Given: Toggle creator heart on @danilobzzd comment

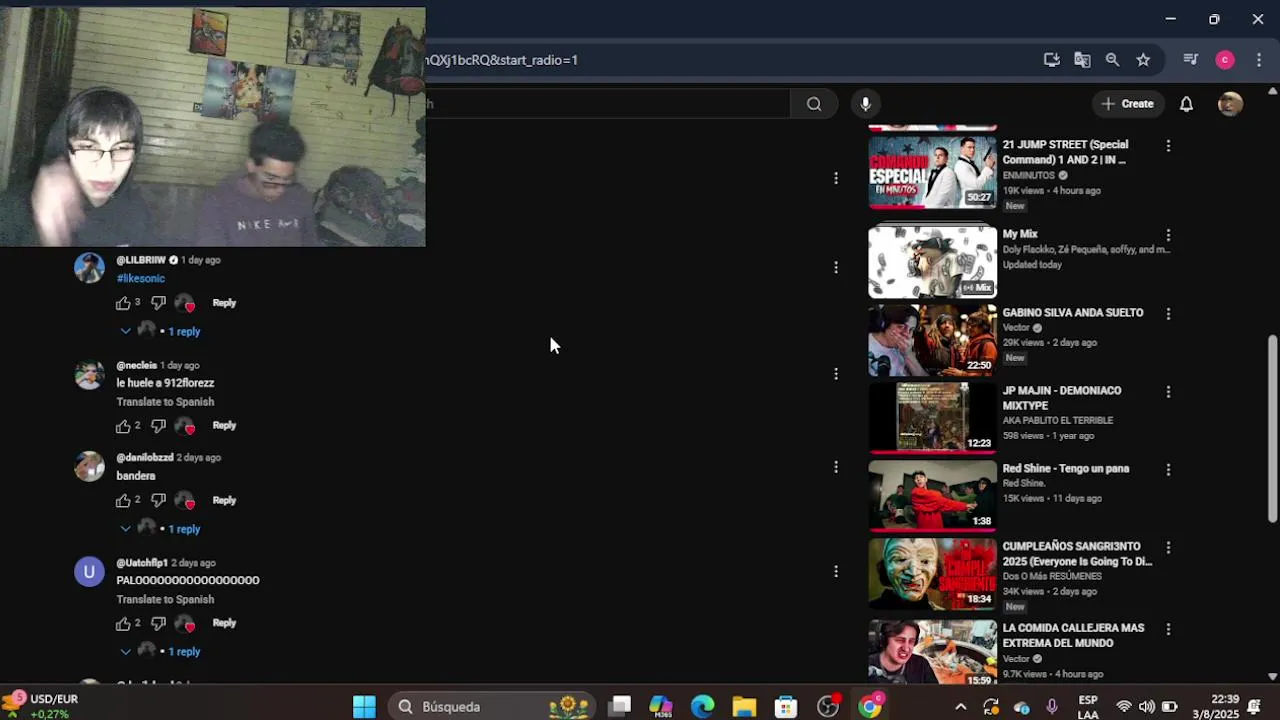Looking at the screenshot, I should pyautogui.click(x=185, y=501).
